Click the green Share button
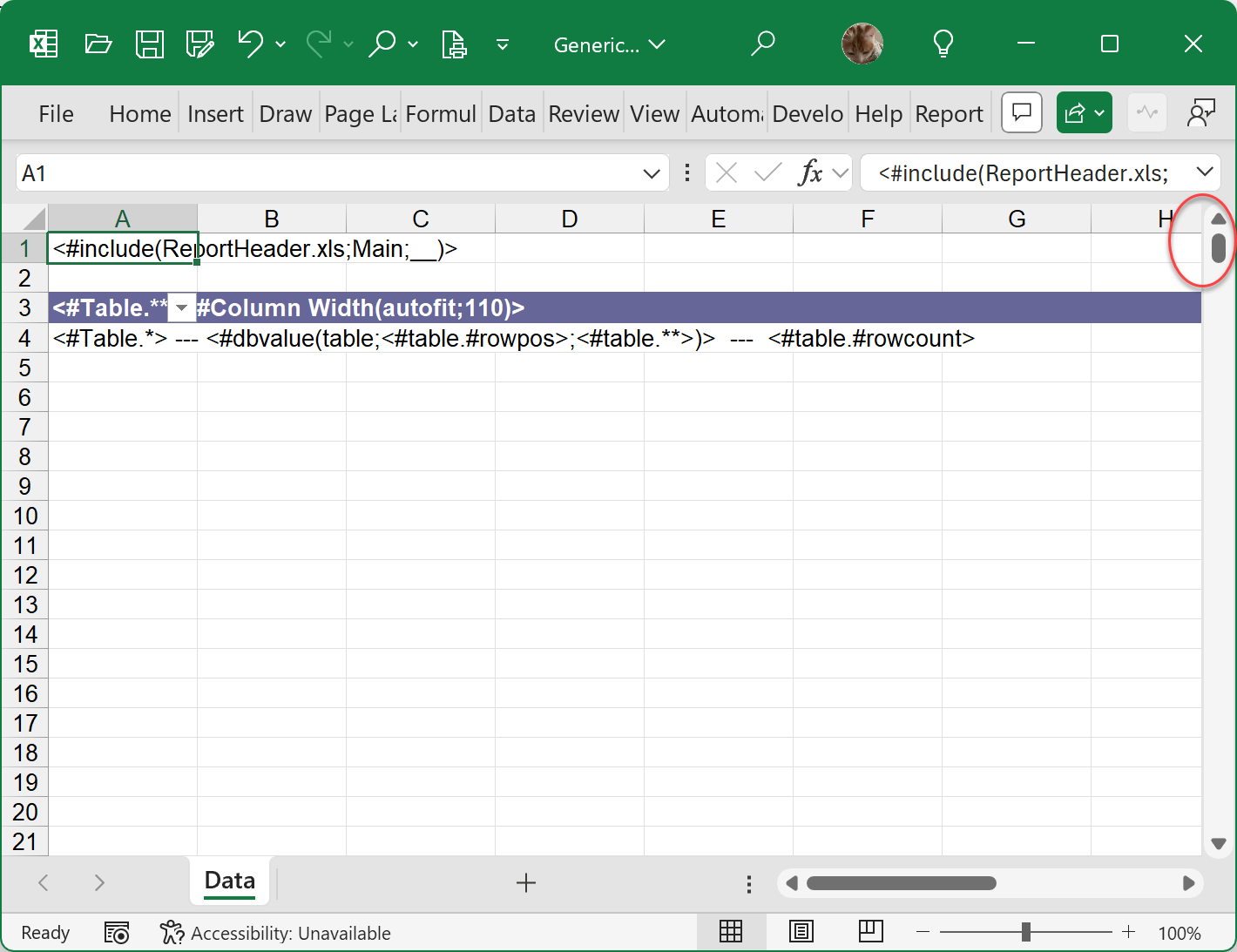This screenshot has height=952, width=1237. (1075, 113)
